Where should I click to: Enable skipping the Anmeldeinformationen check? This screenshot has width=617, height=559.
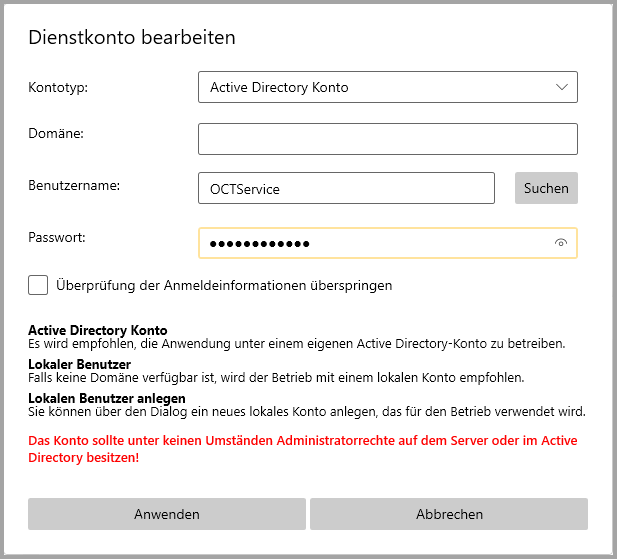point(38,285)
